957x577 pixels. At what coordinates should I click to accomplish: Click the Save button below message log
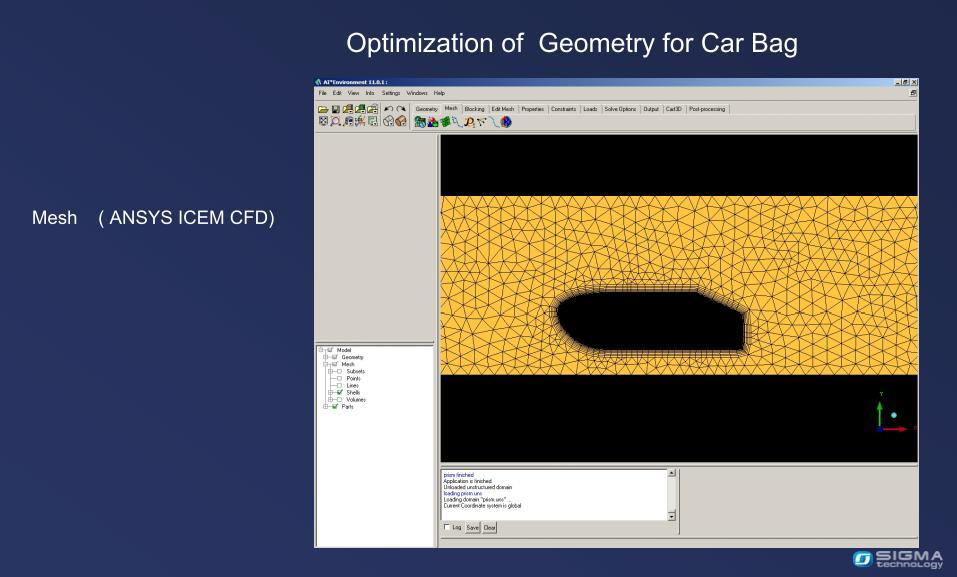473,528
